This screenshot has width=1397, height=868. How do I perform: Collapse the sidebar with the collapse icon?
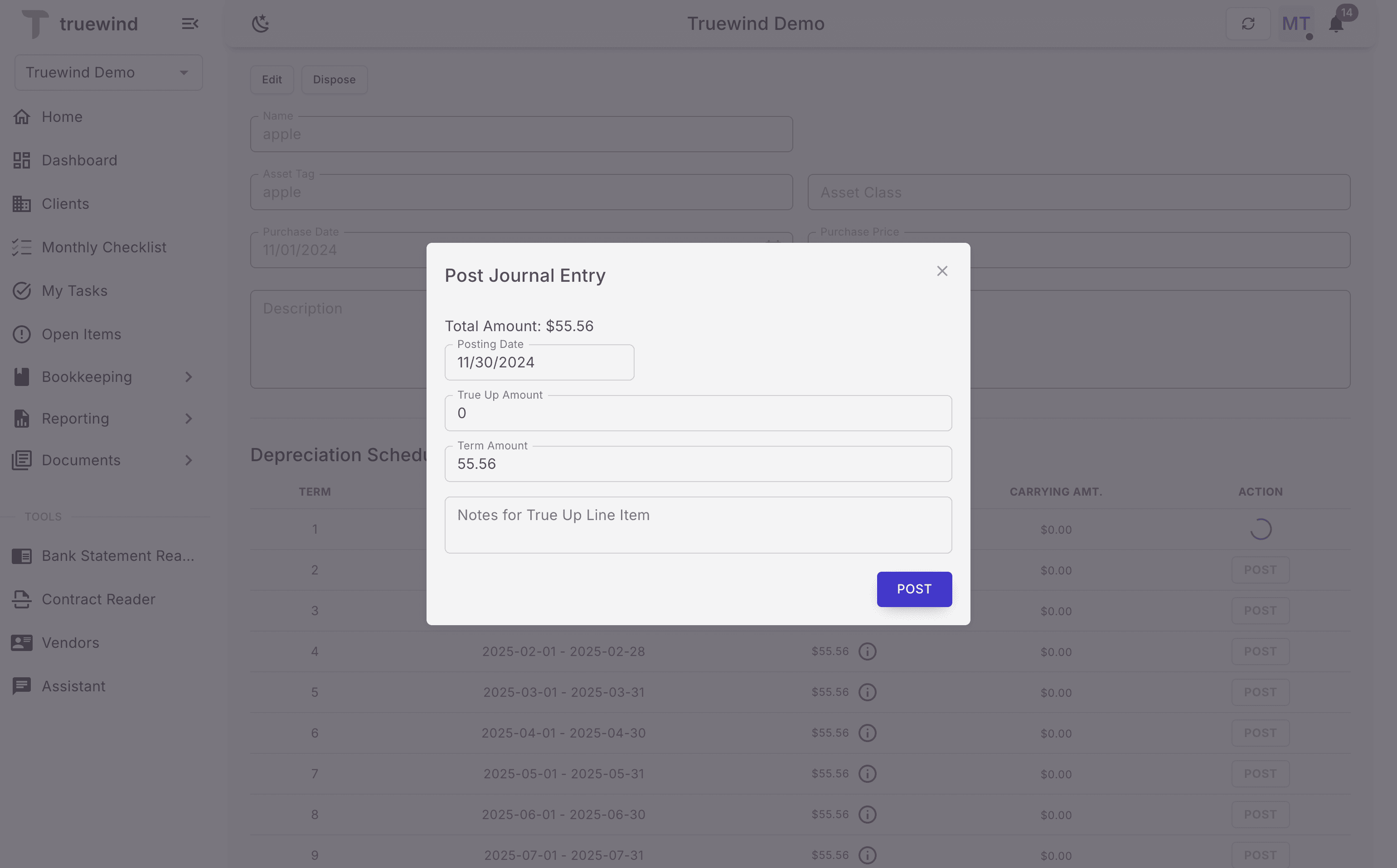point(190,24)
